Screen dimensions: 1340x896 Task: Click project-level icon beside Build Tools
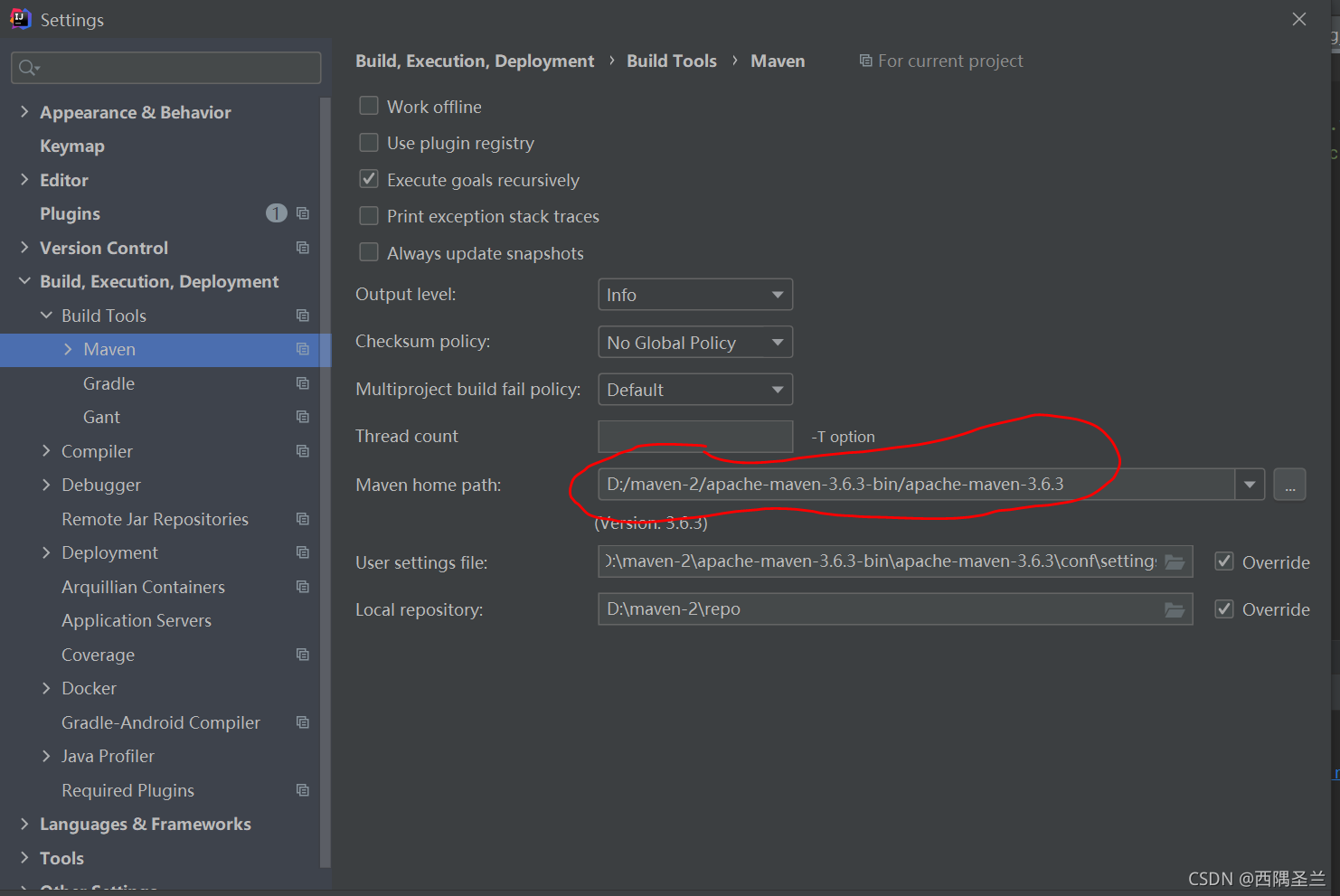tap(303, 316)
